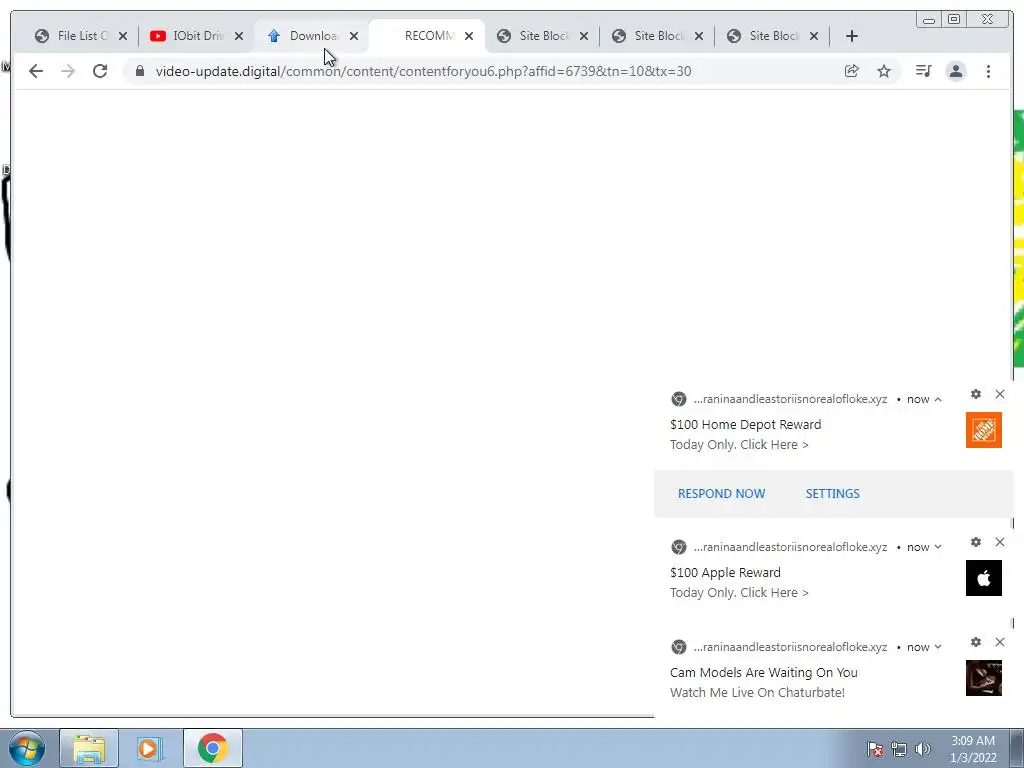
Task: Open the Cam Models Are Waiting notification
Action: (x=763, y=673)
